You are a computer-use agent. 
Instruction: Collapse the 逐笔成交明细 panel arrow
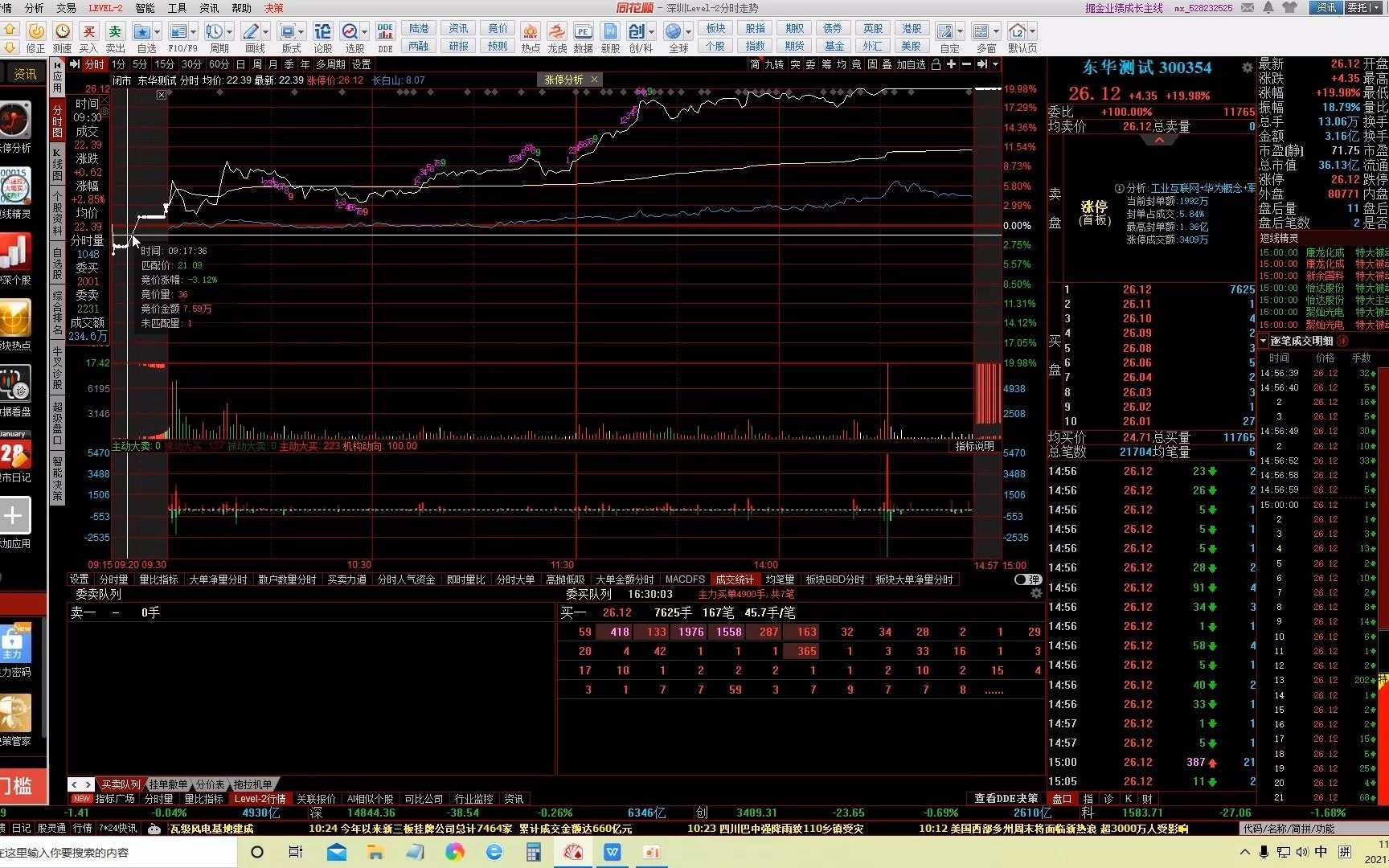pos(1264,341)
